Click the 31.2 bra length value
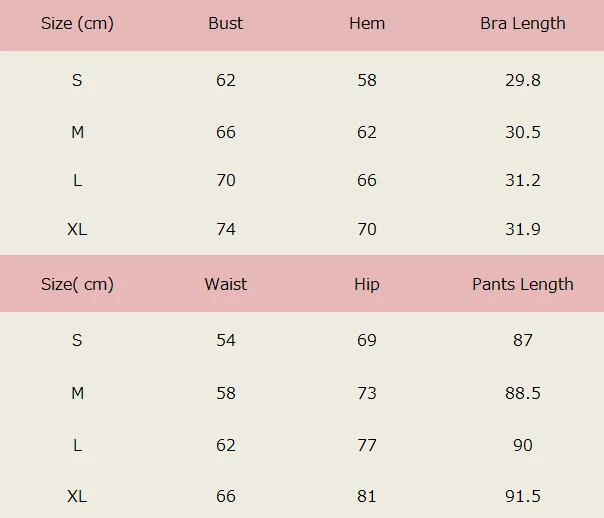The height and width of the screenshot is (518, 604). (523, 180)
